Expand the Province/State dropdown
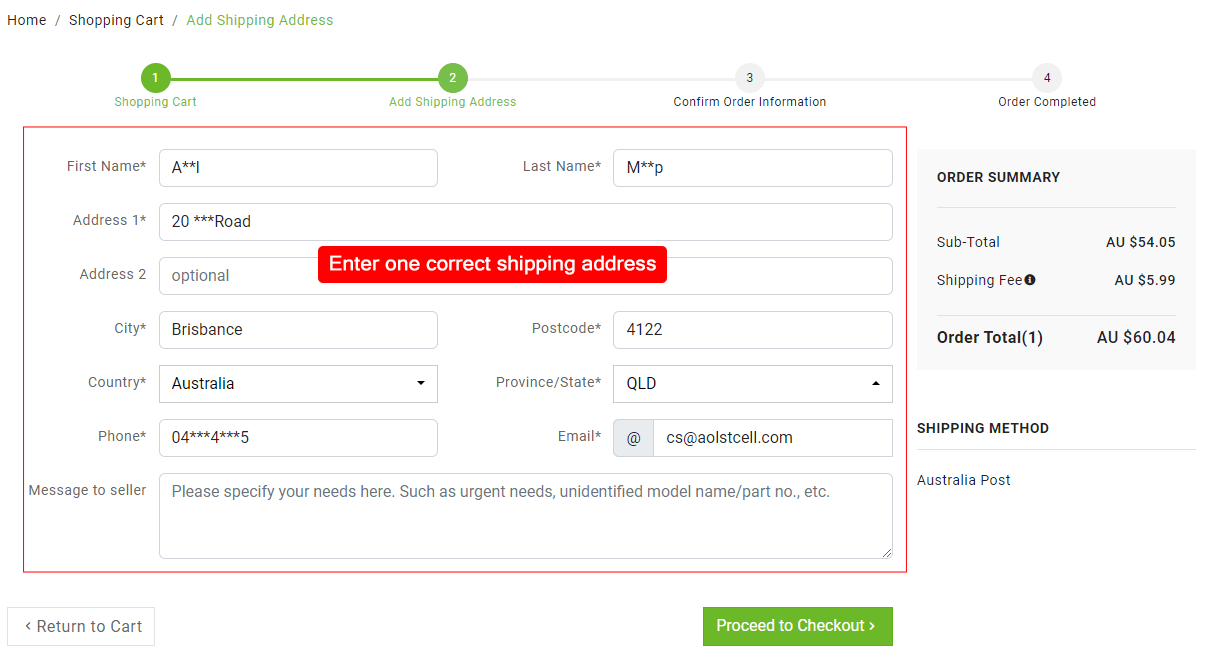 [752, 384]
